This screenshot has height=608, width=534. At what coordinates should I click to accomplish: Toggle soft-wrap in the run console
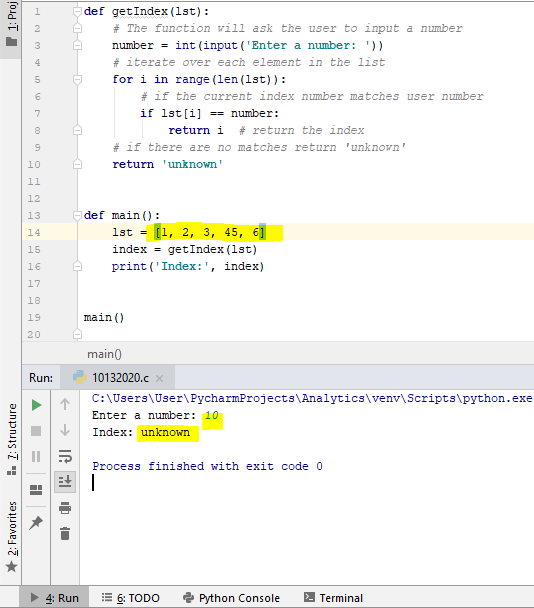(x=65, y=456)
